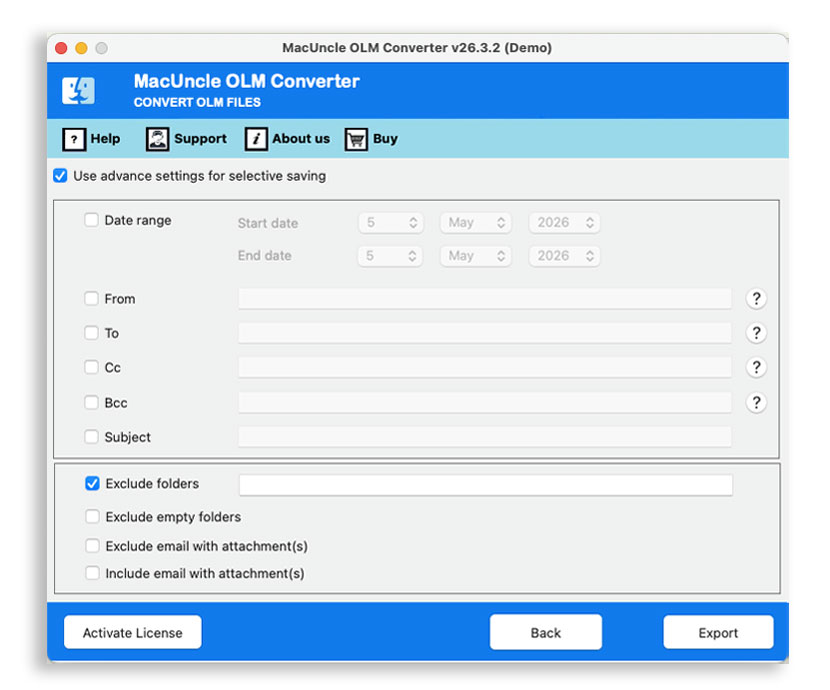
Task: Enable the Date range checkbox
Action: point(92,220)
